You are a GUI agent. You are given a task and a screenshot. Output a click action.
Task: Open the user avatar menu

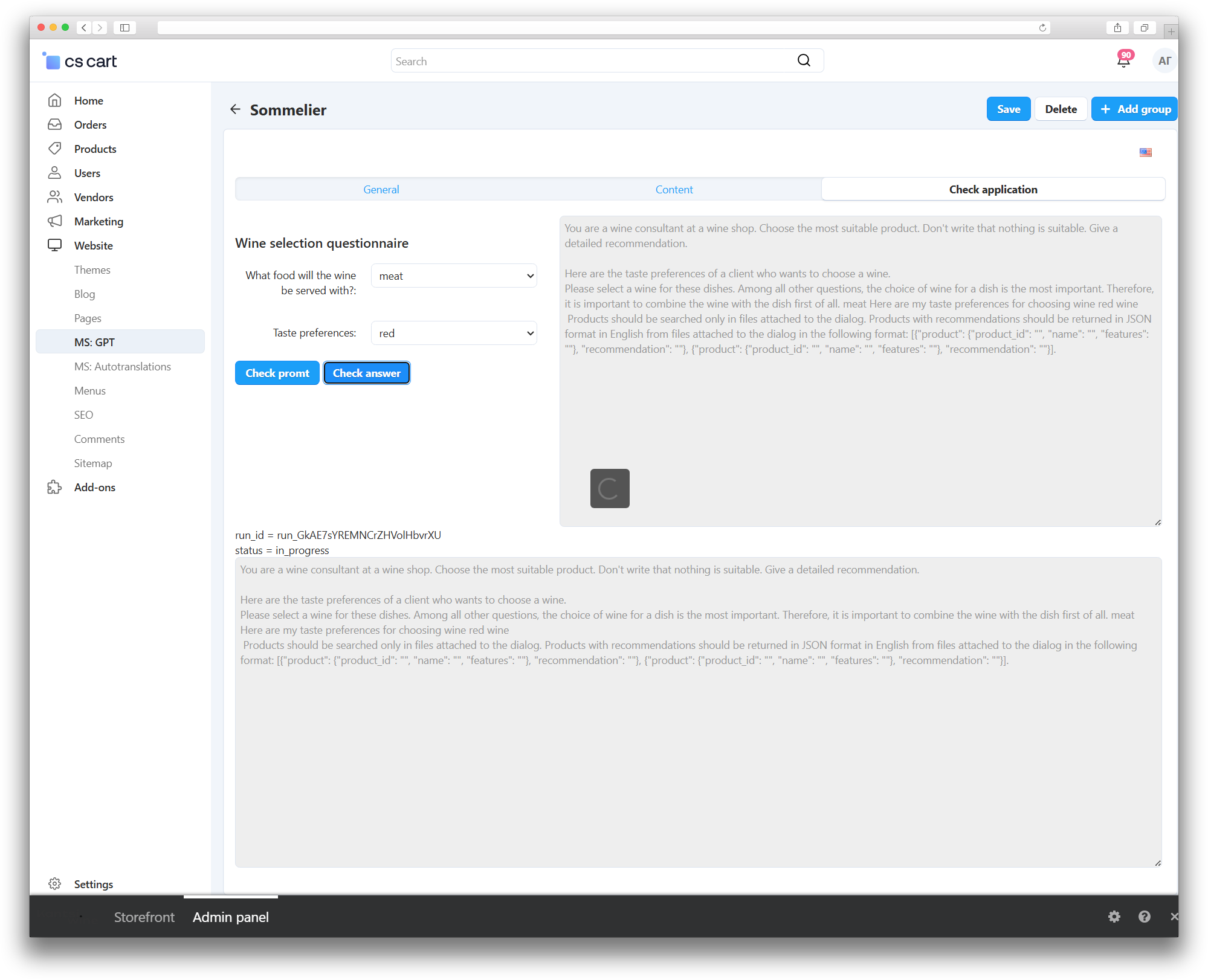[x=1164, y=61]
